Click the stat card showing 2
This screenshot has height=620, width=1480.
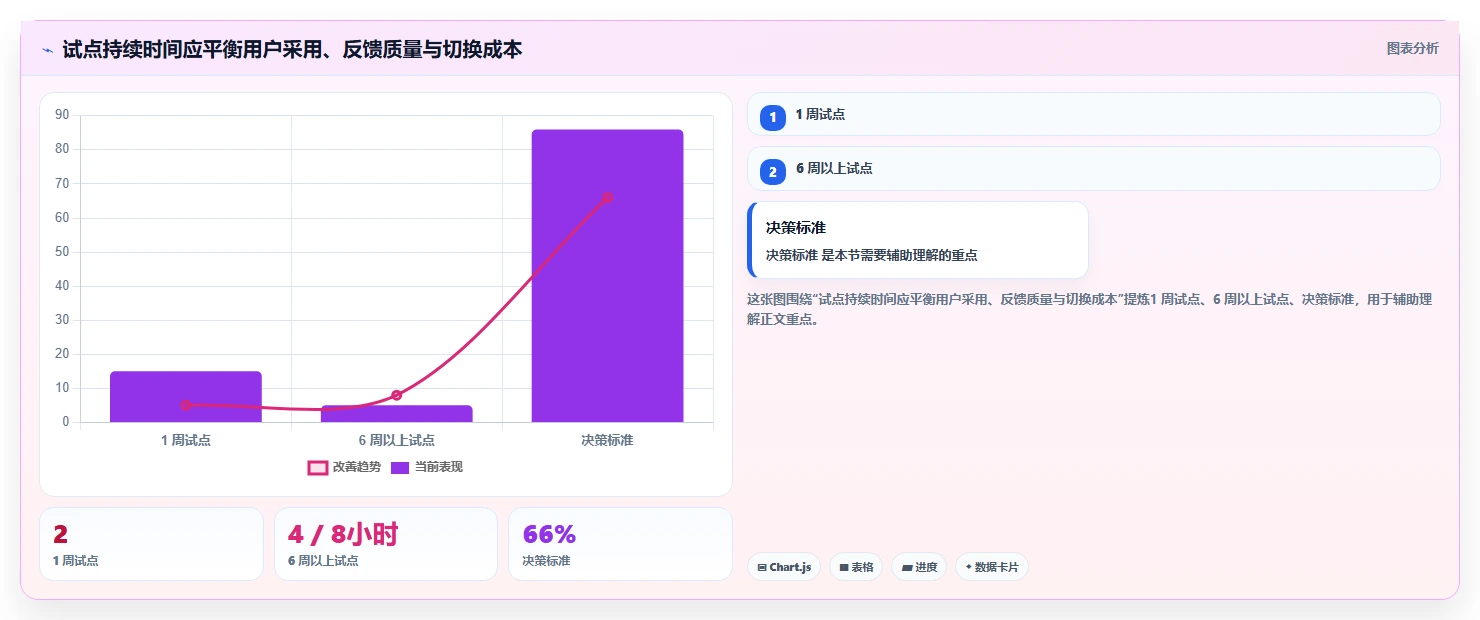[x=151, y=544]
